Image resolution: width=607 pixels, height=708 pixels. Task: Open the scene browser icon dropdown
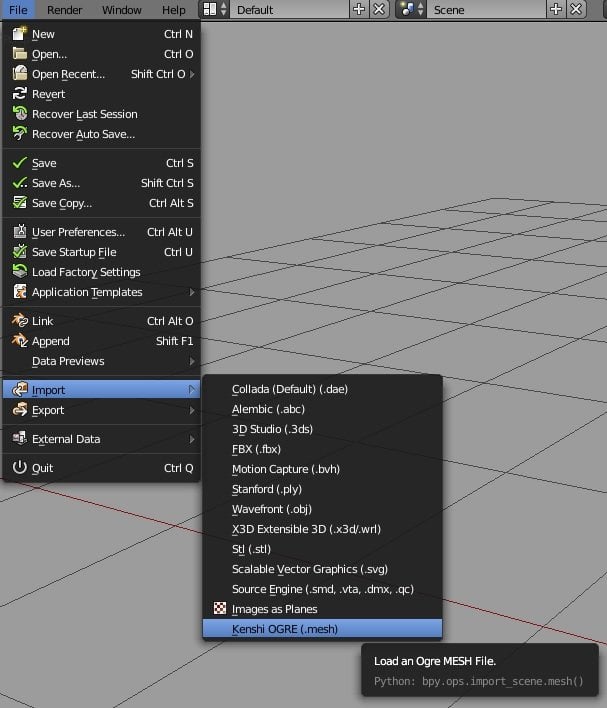tap(411, 9)
